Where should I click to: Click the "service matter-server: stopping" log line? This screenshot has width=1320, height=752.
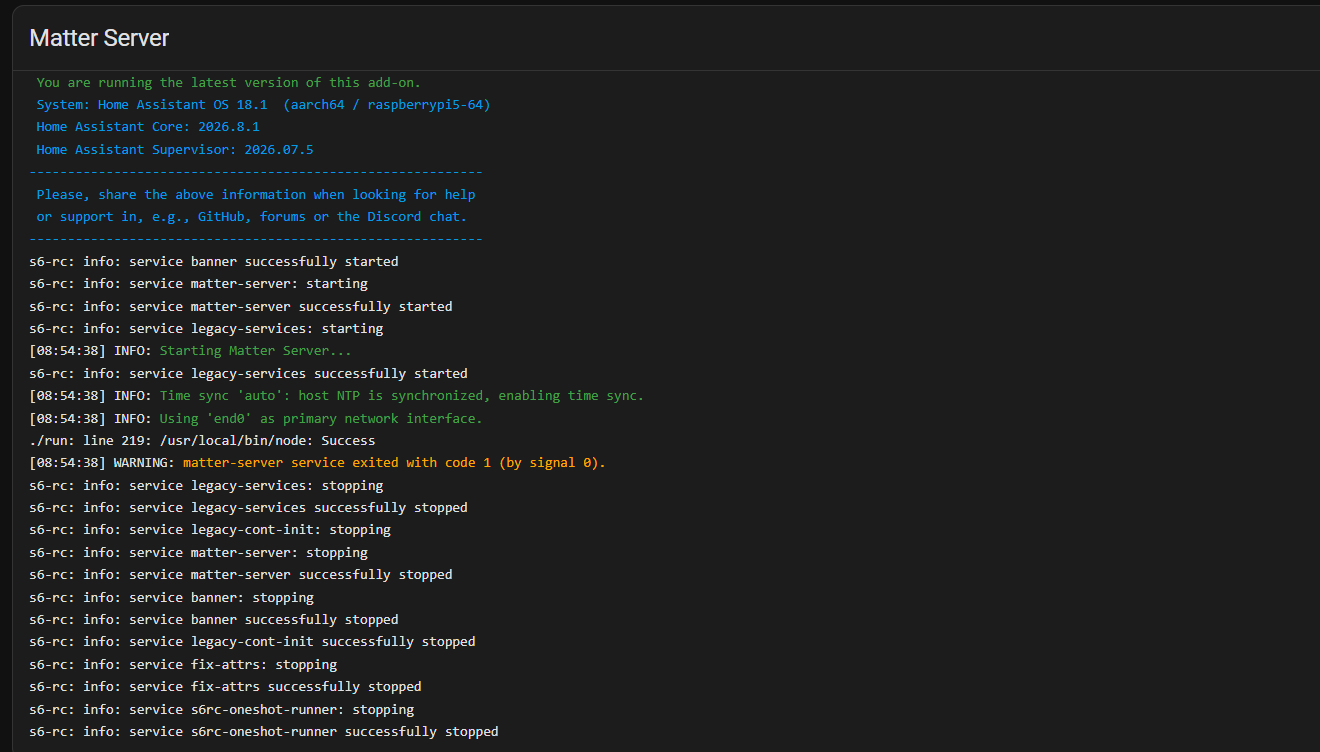198,552
